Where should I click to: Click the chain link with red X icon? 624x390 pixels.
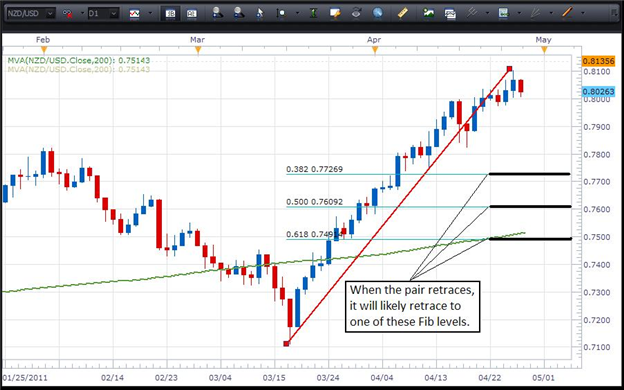tap(67, 14)
